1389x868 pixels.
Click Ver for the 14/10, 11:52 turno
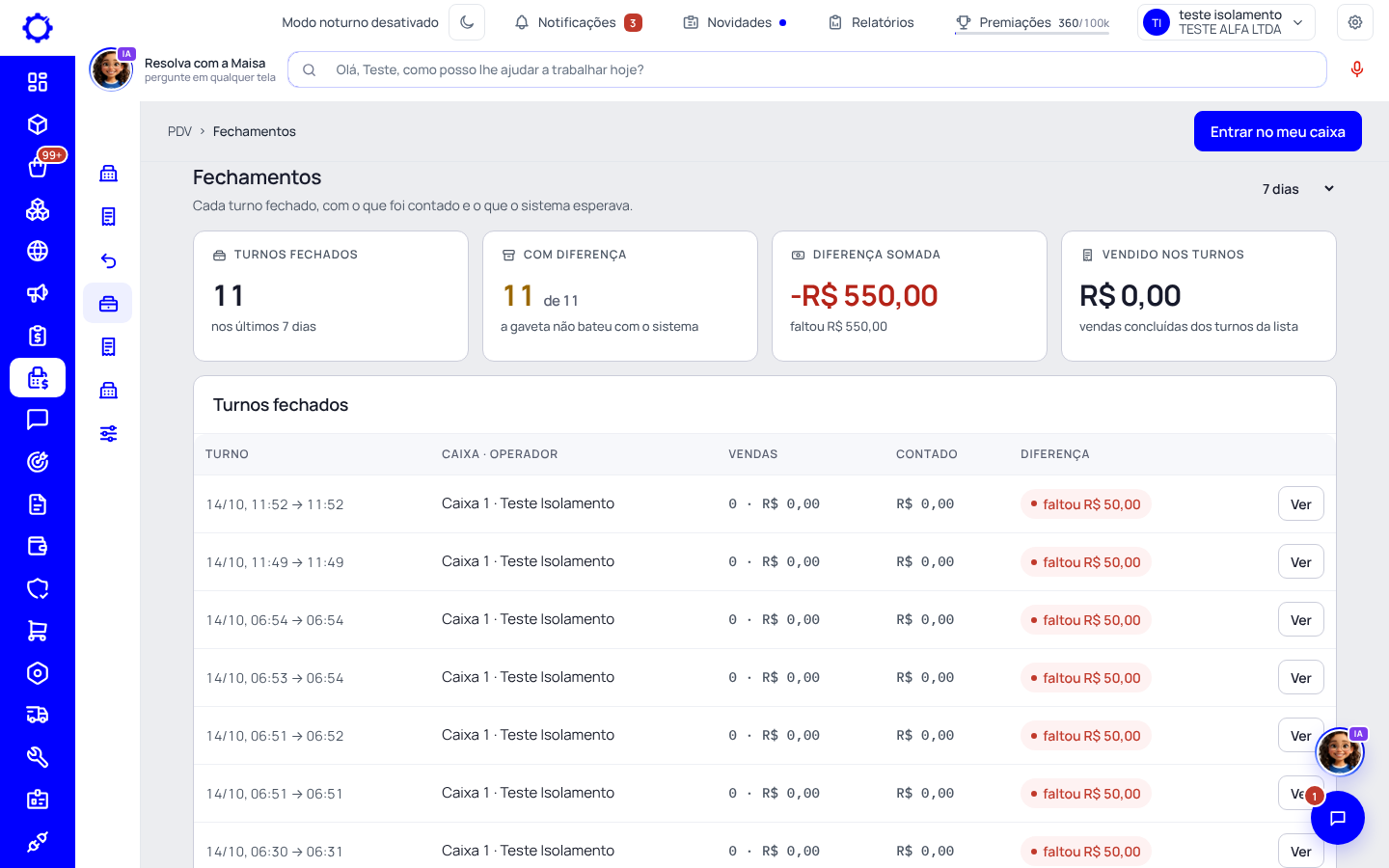1301,504
